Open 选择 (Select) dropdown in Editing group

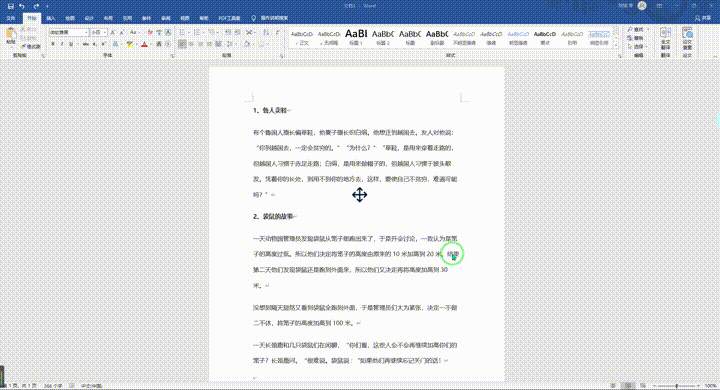pyautogui.click(x=637, y=46)
